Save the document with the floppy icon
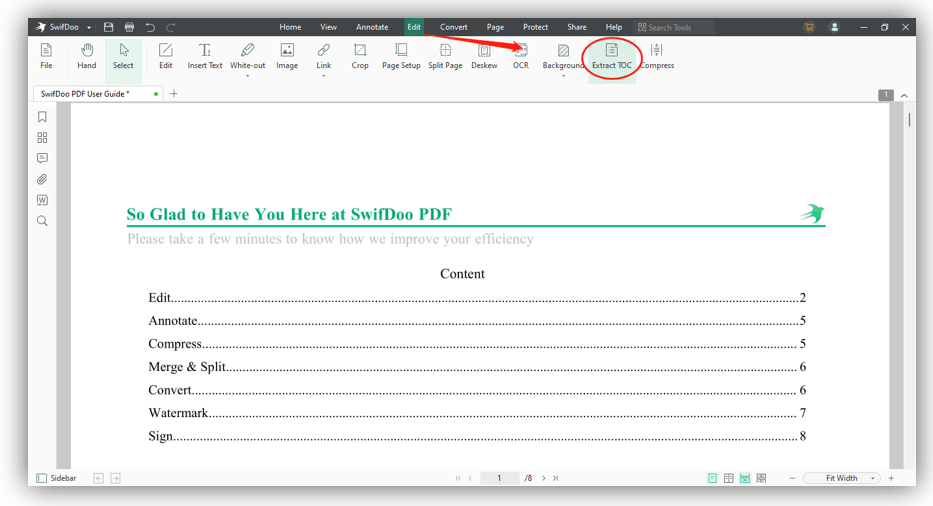933x506 pixels. click(108, 27)
